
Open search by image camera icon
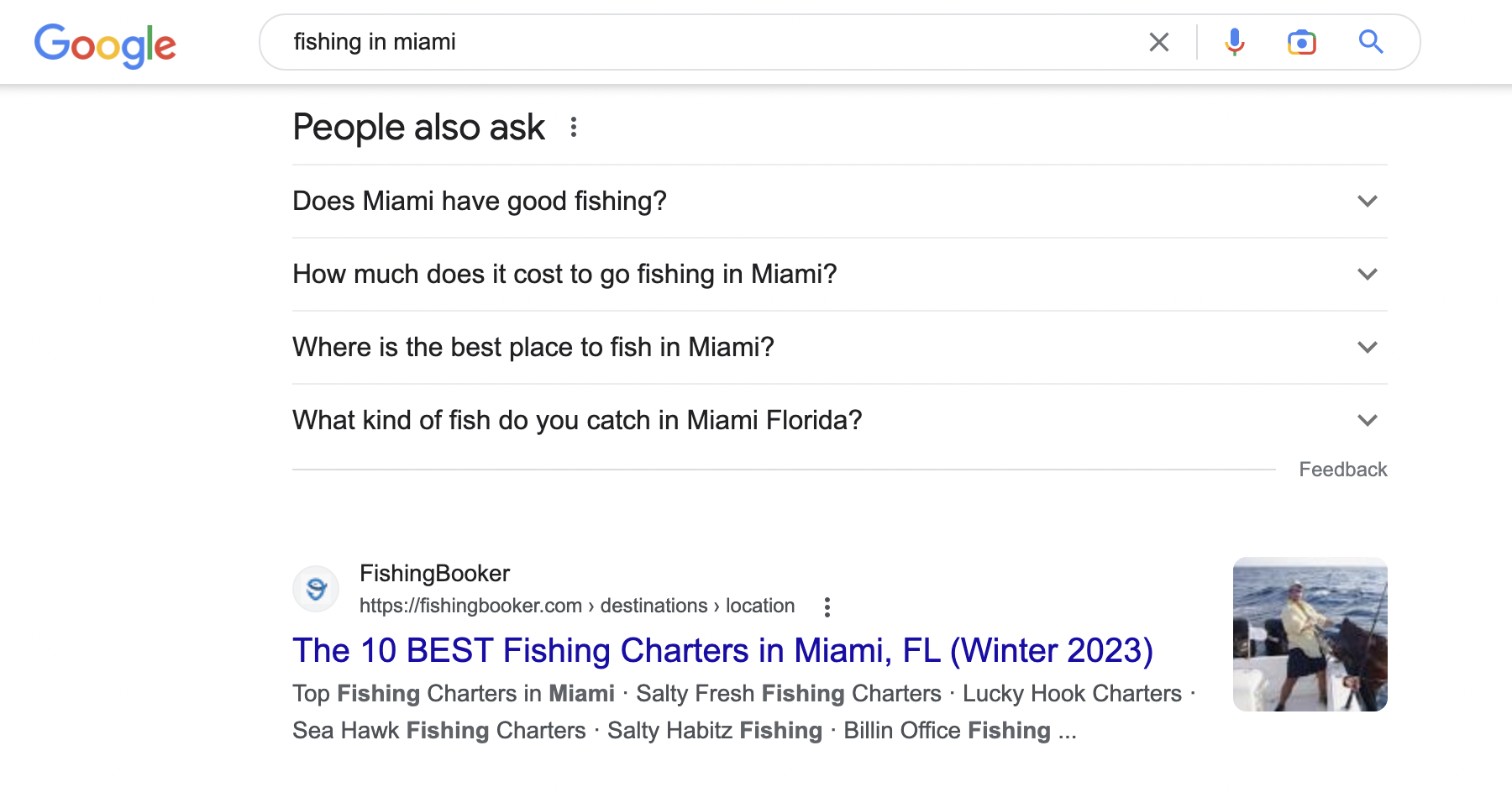(1302, 42)
